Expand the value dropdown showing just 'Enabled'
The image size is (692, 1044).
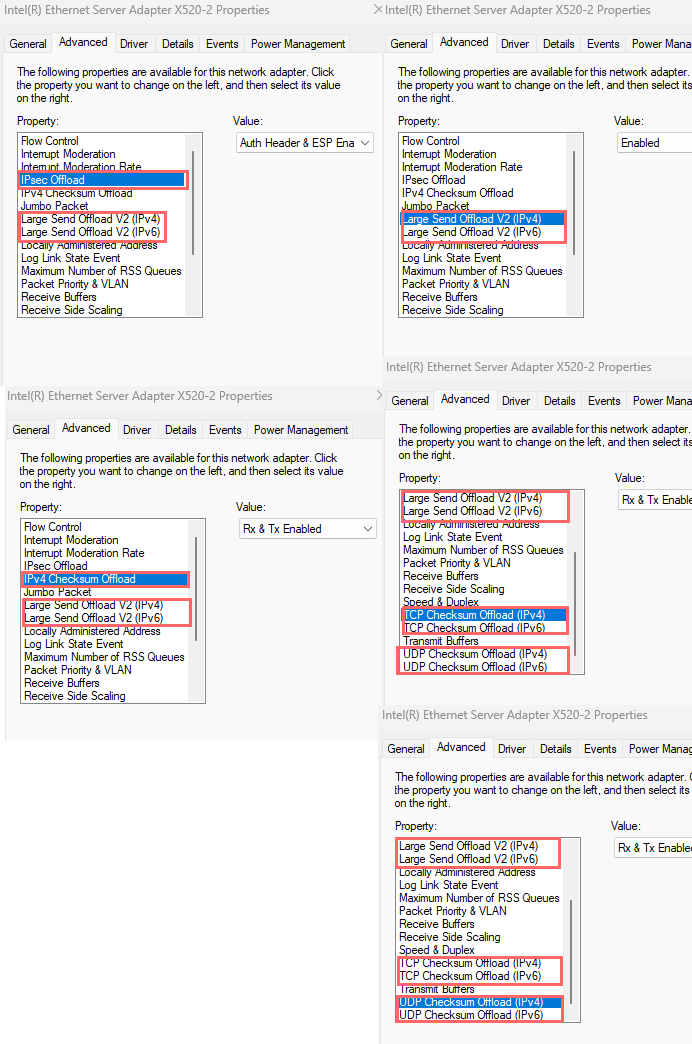click(654, 143)
